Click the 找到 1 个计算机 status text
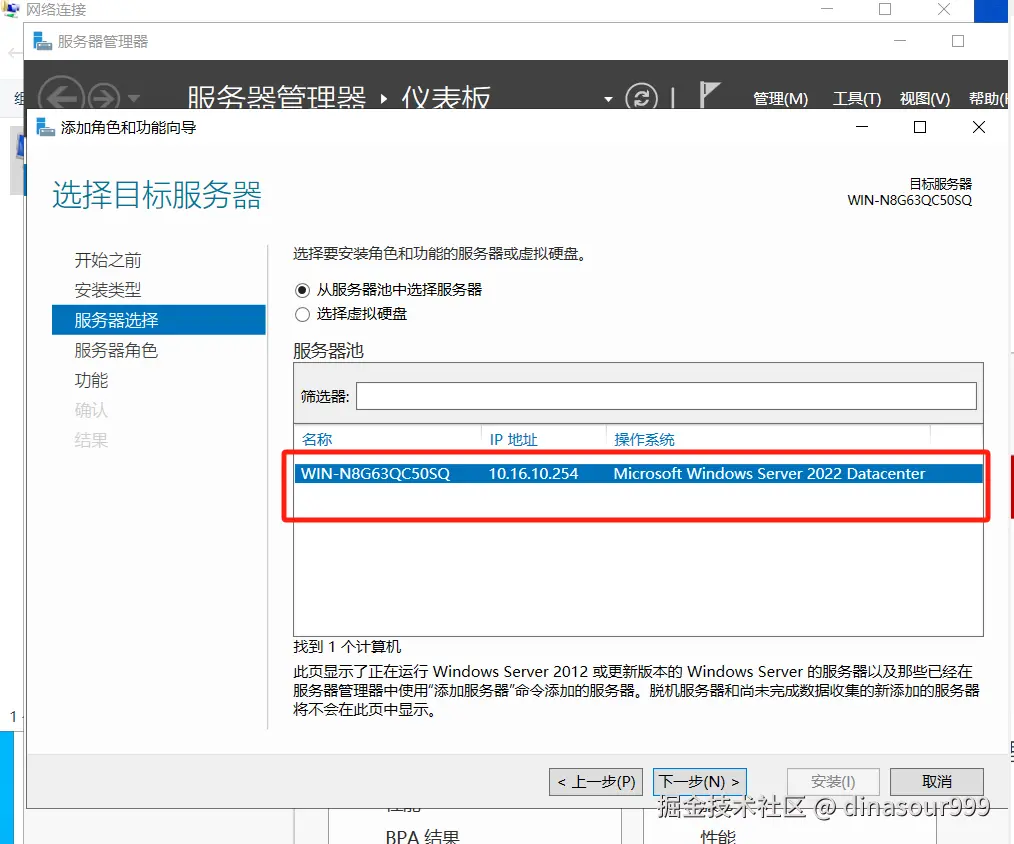 [347, 647]
